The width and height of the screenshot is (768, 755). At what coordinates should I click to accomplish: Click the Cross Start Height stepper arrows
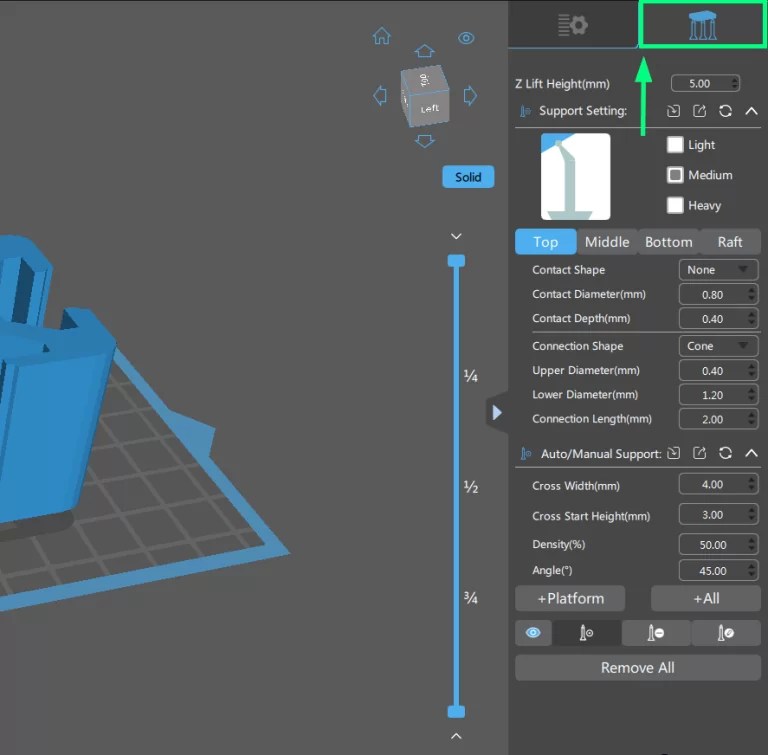[752, 514]
